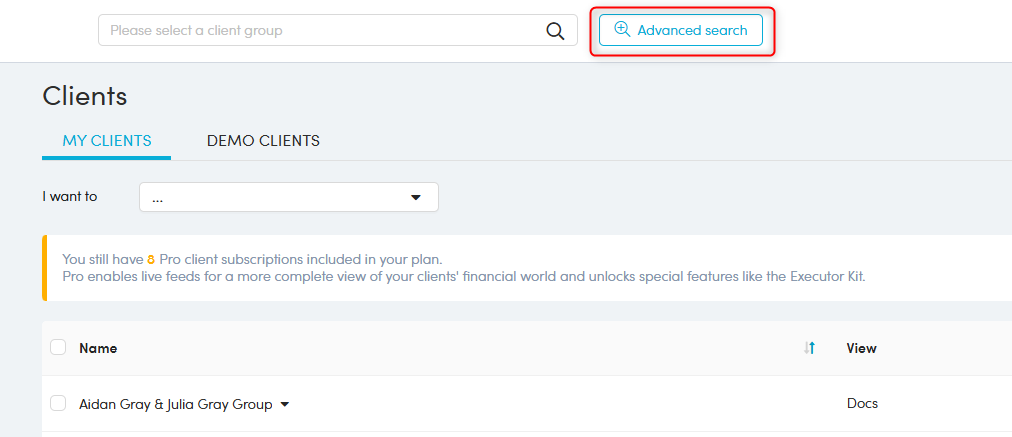The width and height of the screenshot is (1012, 437).
Task: Sort clients using the Name sort arrows
Action: (810, 348)
